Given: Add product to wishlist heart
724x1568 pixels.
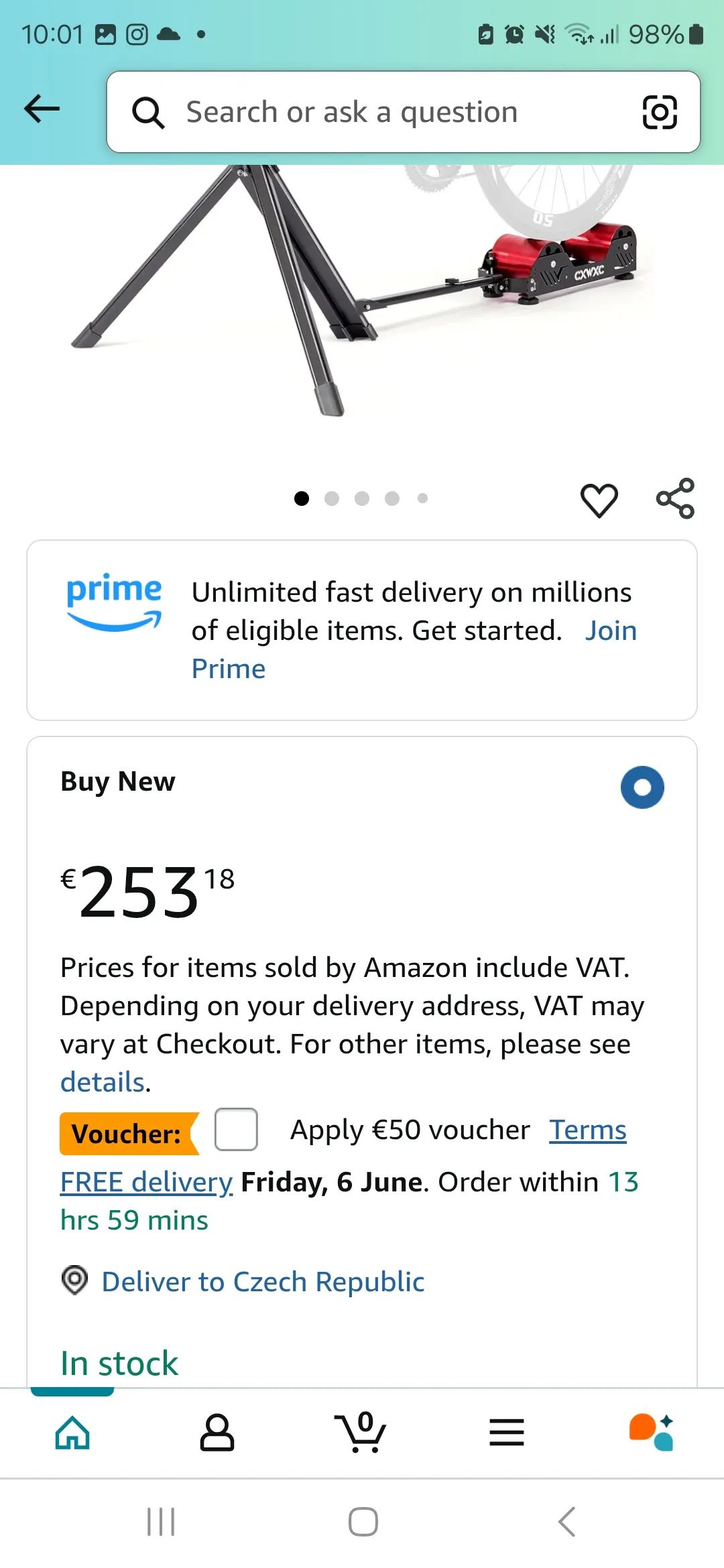Looking at the screenshot, I should 599,500.
